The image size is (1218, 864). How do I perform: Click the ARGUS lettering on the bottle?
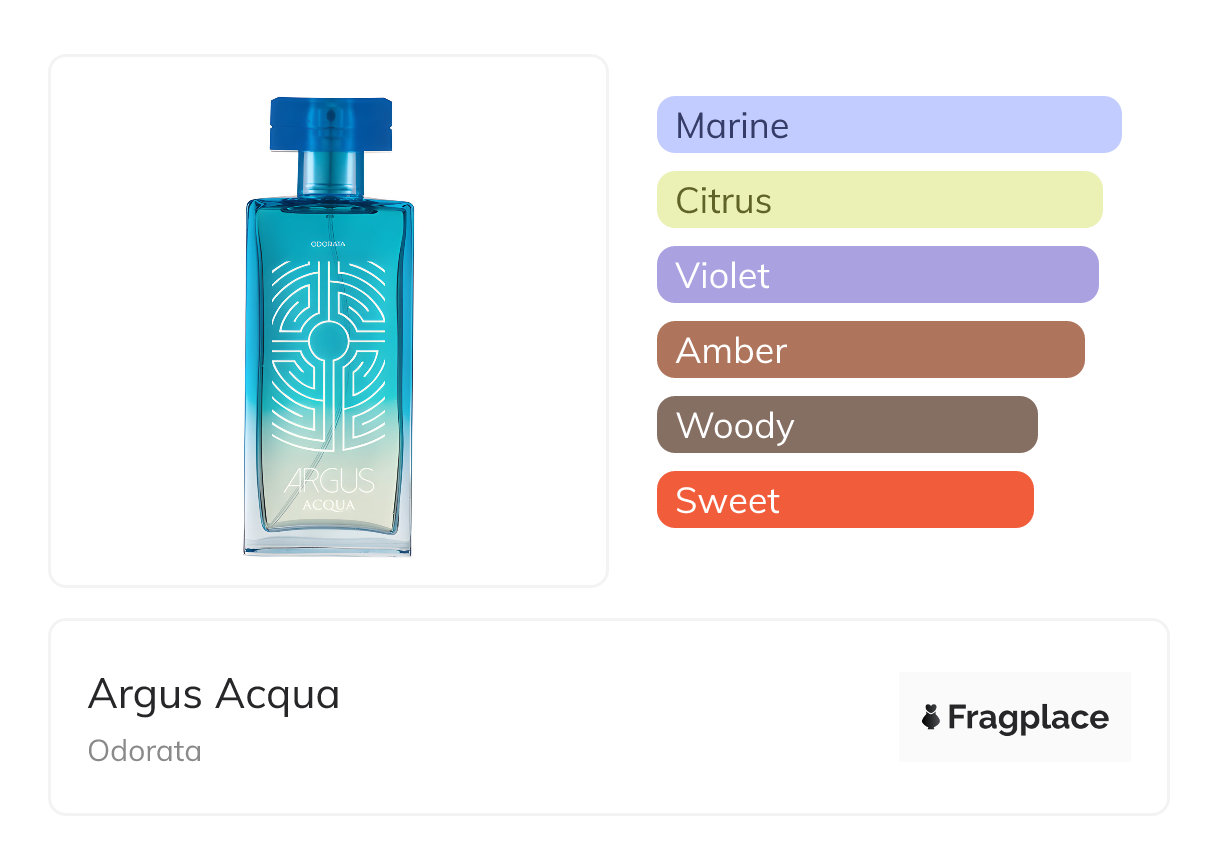(329, 480)
